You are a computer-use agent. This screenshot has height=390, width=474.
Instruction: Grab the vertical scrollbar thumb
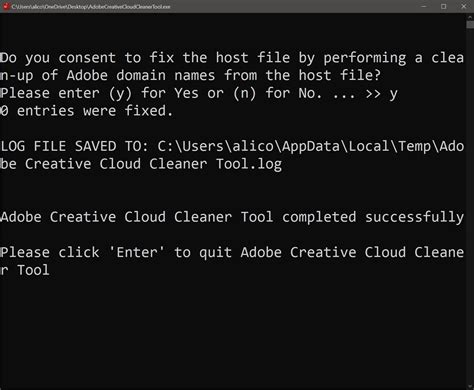pos(470,25)
